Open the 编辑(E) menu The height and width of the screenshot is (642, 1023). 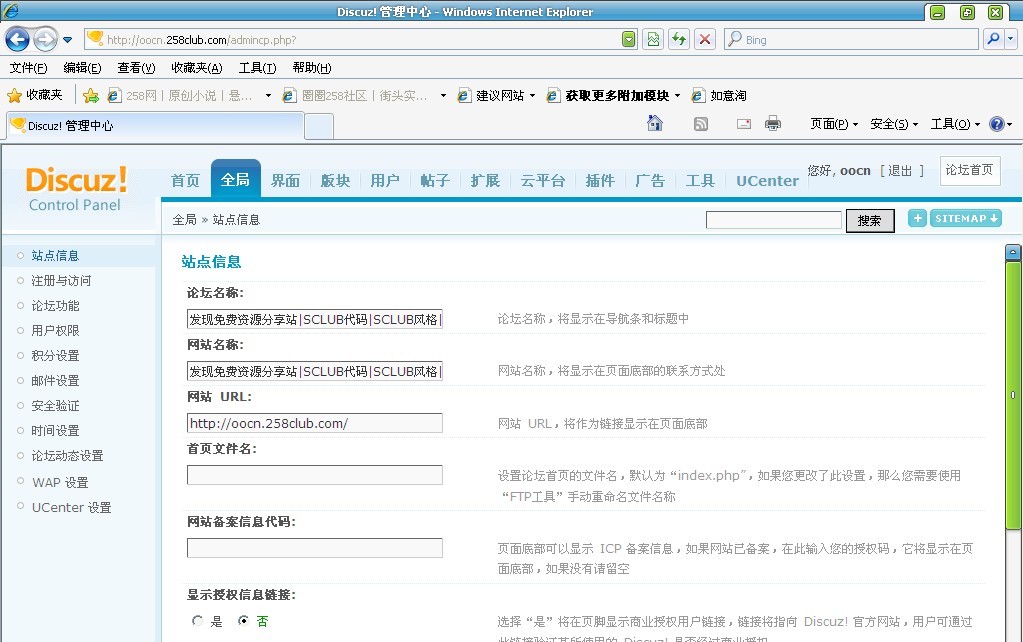[82, 68]
